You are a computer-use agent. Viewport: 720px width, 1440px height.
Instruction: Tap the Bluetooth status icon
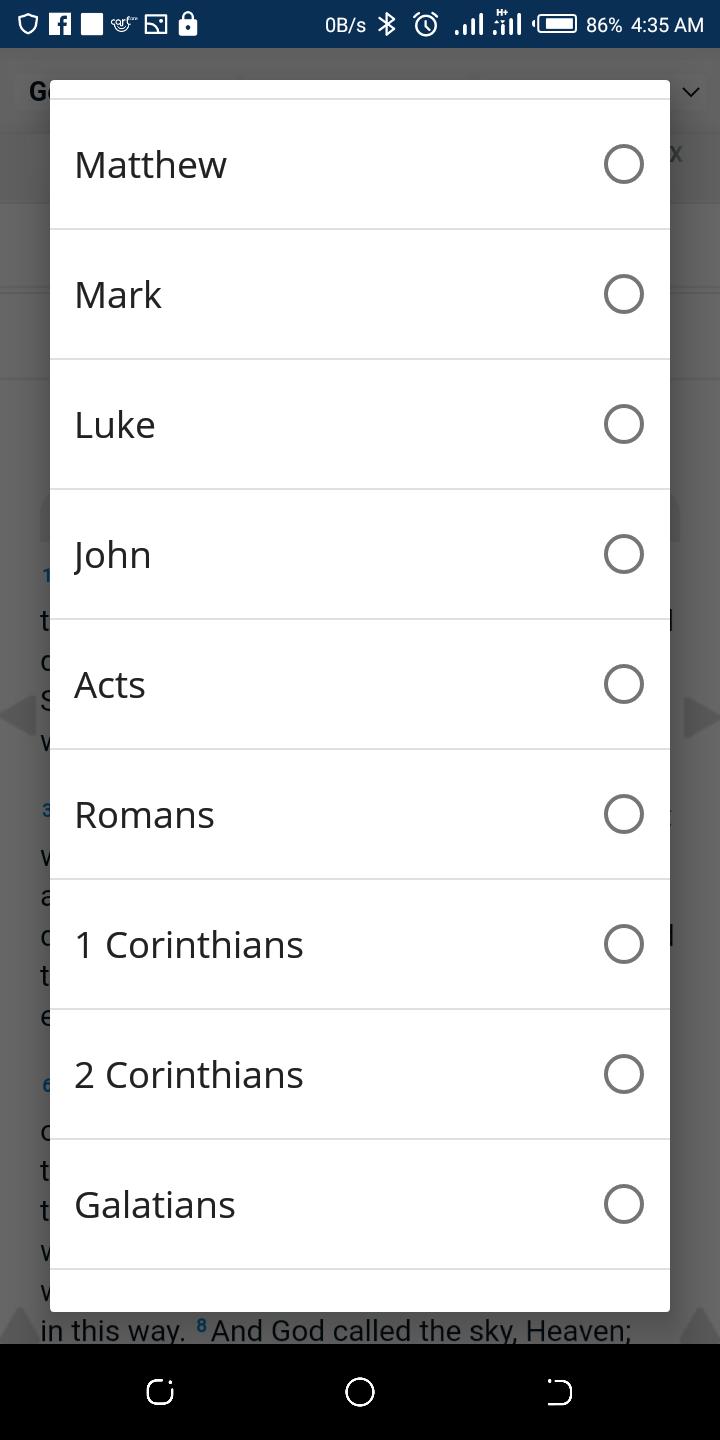tap(387, 24)
